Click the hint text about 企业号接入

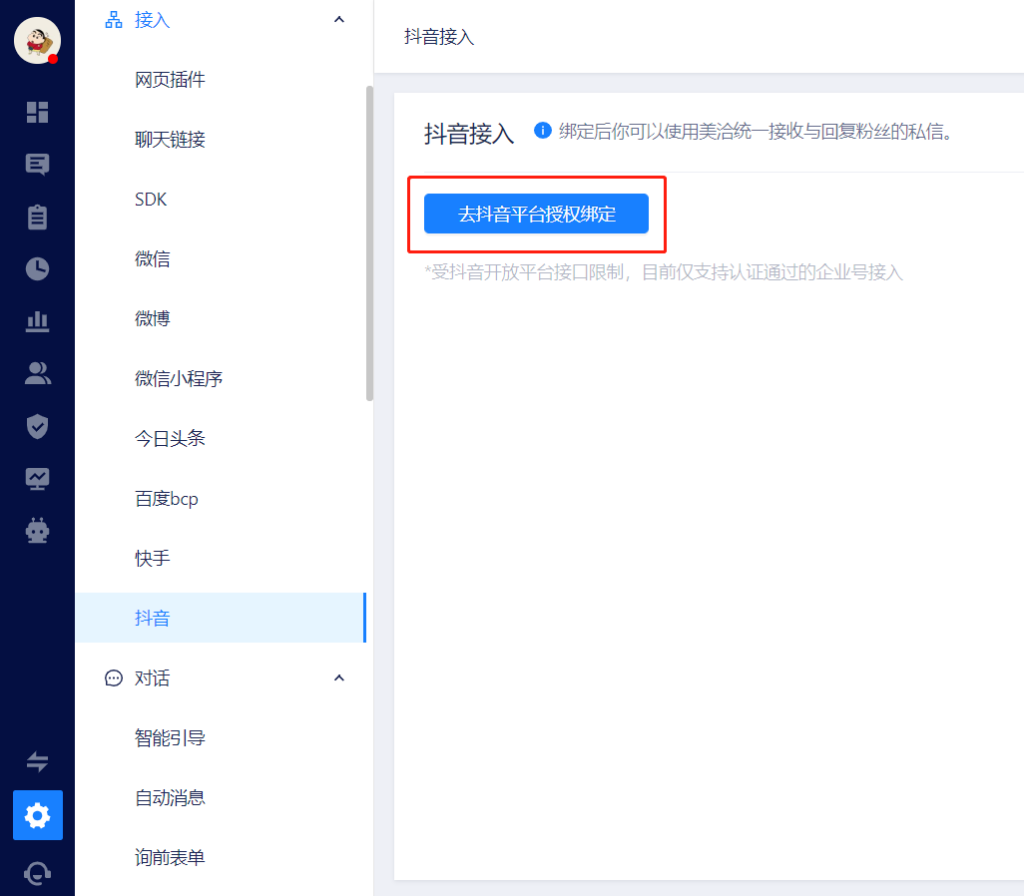(x=664, y=272)
